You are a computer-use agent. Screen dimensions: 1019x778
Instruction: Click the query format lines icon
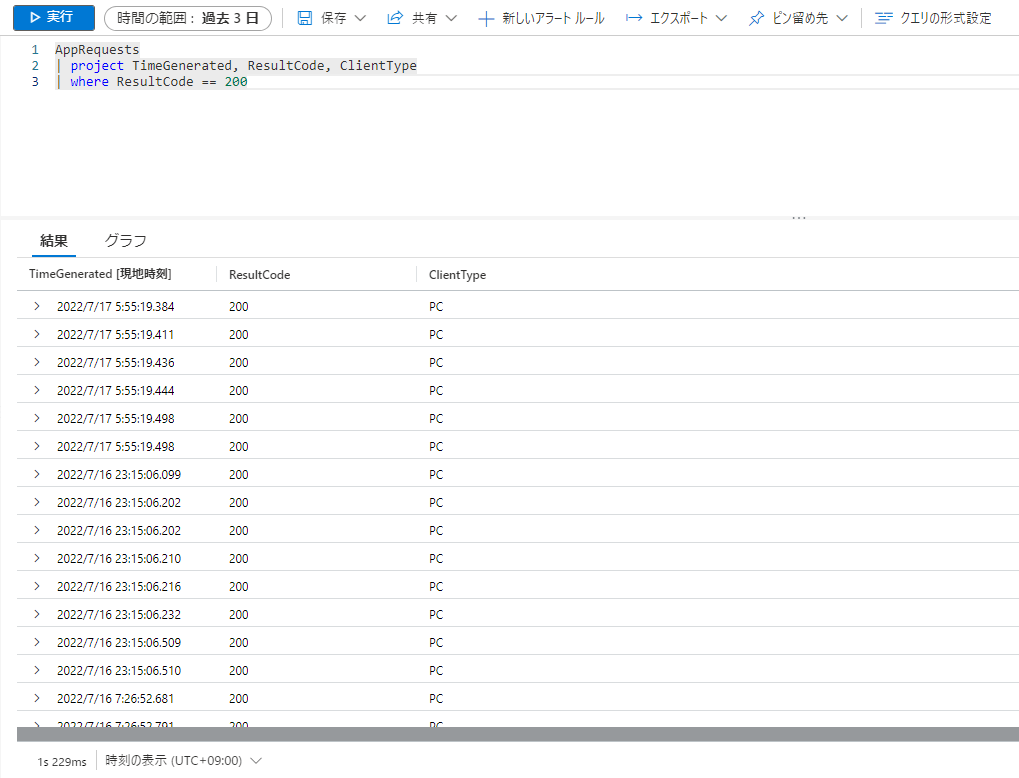[883, 18]
